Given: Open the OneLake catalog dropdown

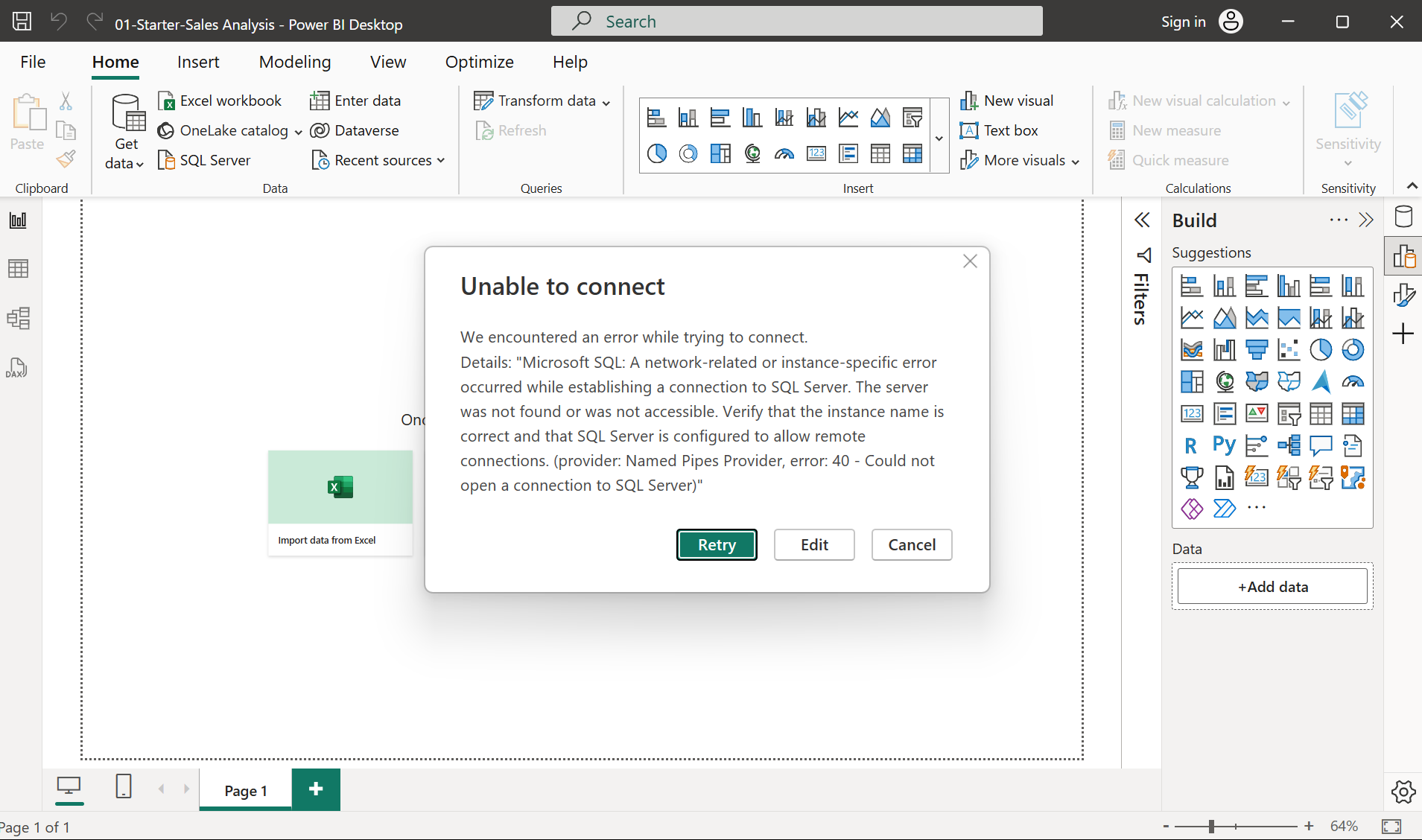Looking at the screenshot, I should coord(298,132).
